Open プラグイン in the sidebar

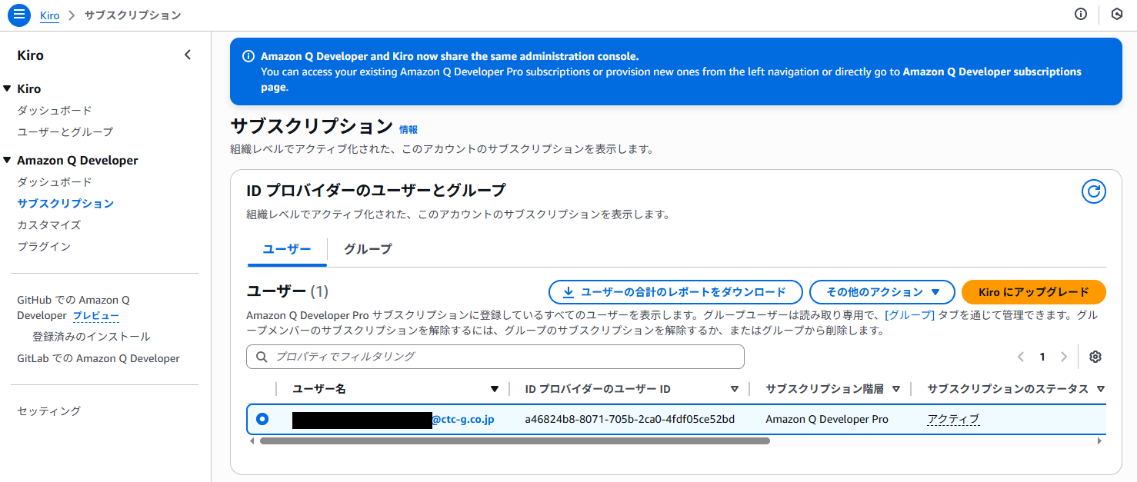tap(44, 246)
